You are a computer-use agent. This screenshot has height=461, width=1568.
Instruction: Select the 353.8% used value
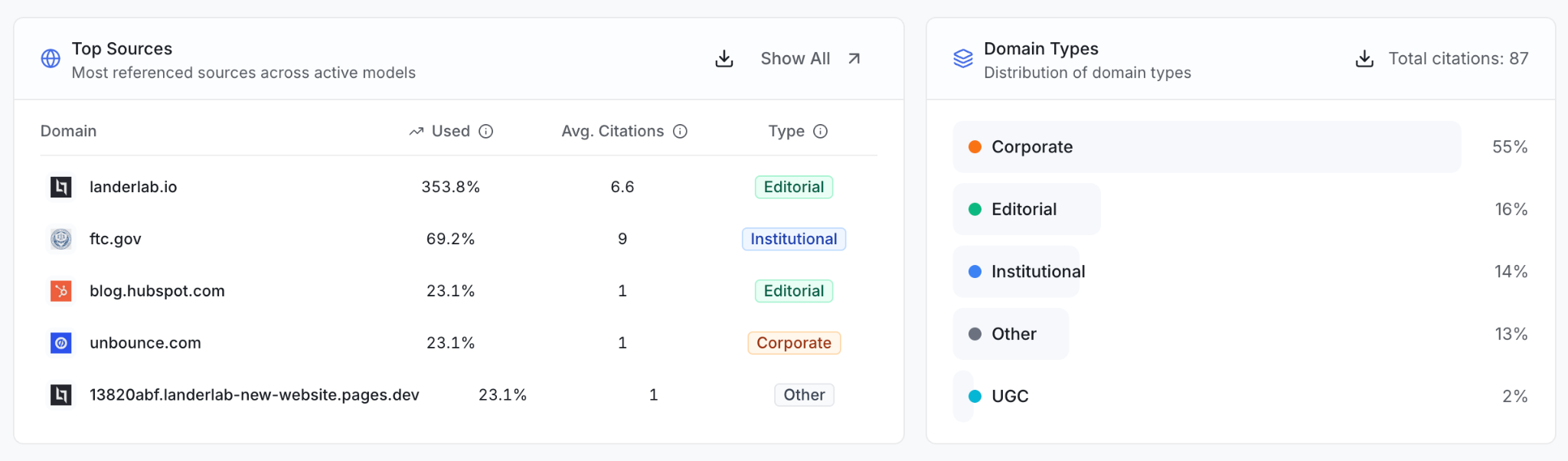click(x=451, y=187)
